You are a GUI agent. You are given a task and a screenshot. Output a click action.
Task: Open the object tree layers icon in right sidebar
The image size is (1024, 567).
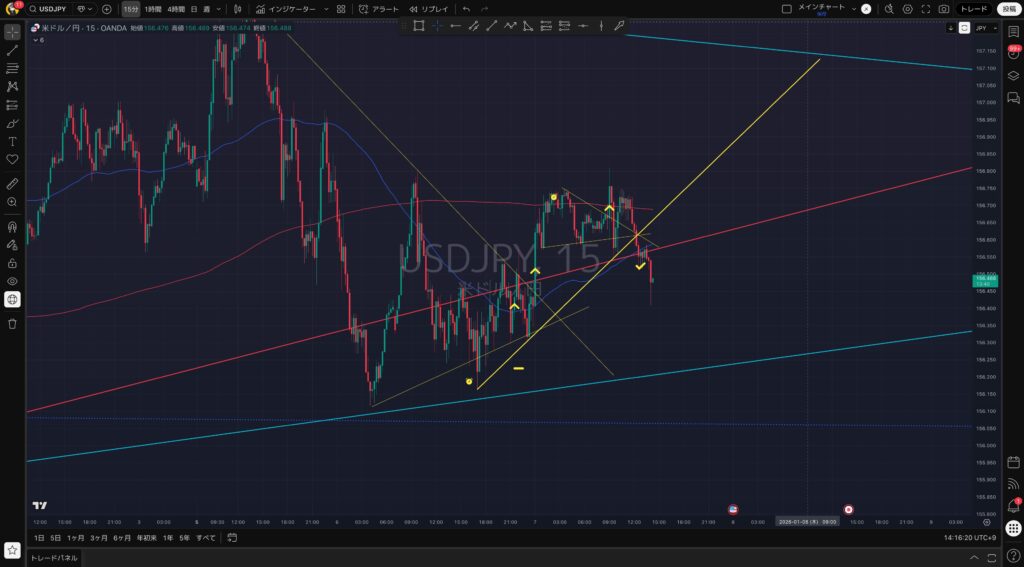click(x=1014, y=76)
